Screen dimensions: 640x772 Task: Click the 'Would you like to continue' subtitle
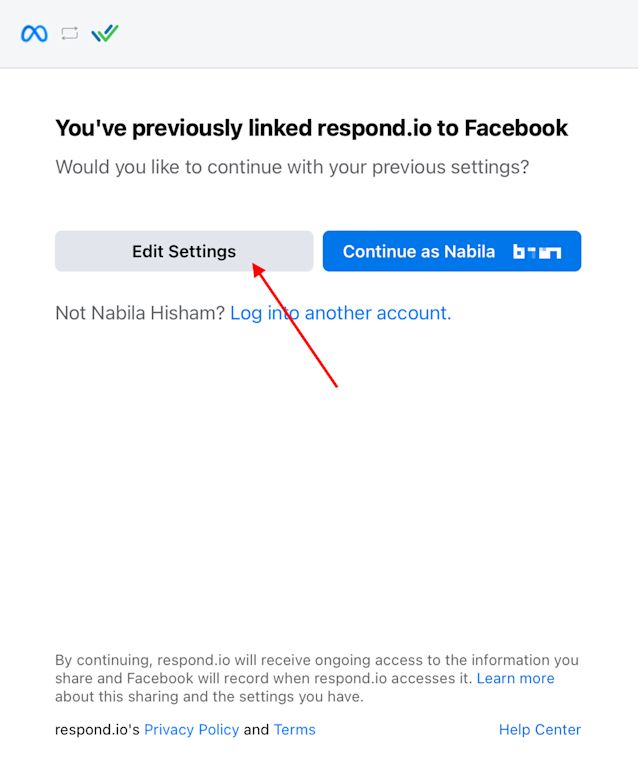[x=292, y=167]
